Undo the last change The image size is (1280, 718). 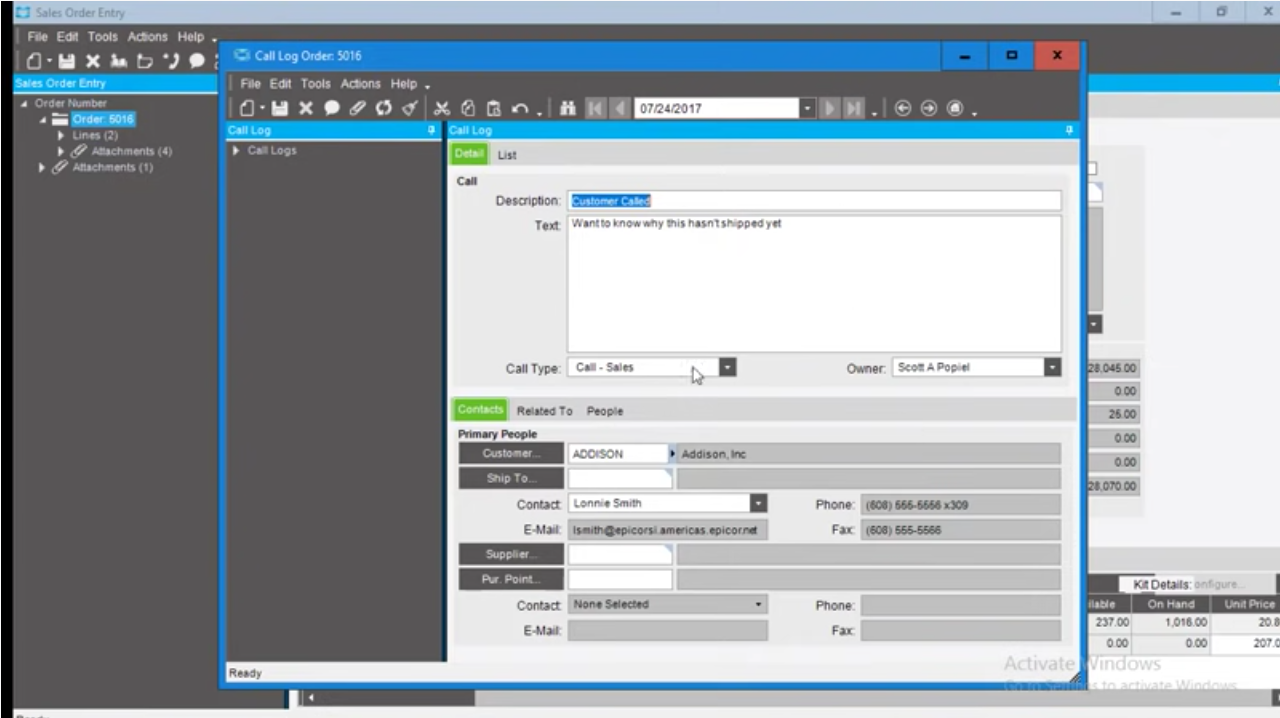tap(519, 108)
